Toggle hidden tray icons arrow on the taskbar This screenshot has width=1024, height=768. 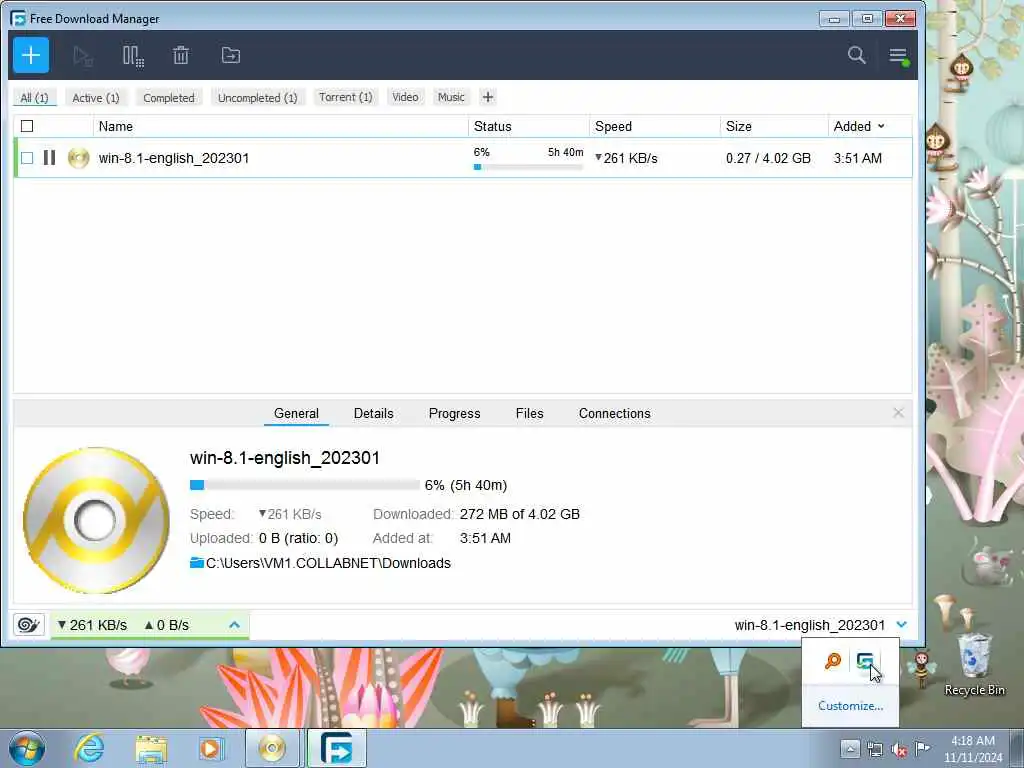[x=850, y=748]
